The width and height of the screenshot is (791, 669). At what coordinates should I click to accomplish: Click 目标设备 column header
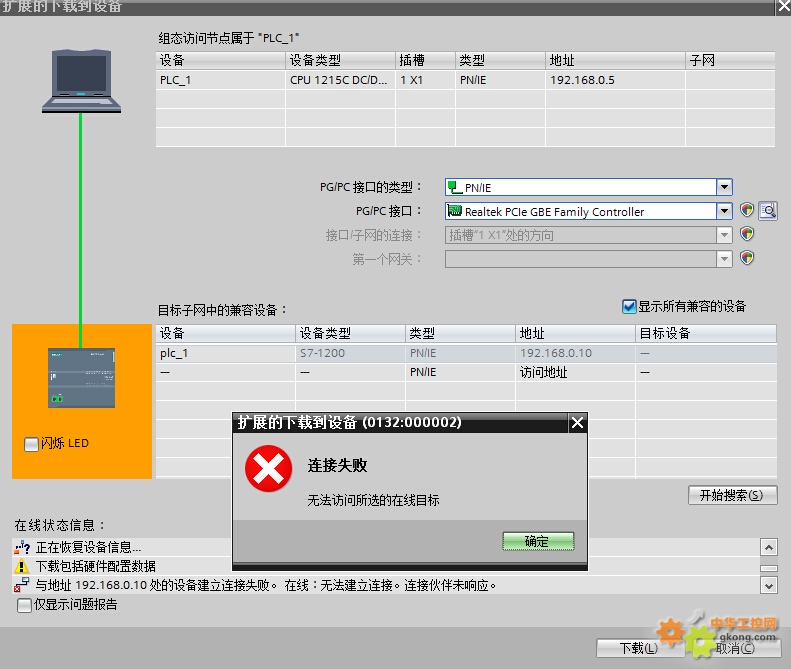coord(706,333)
